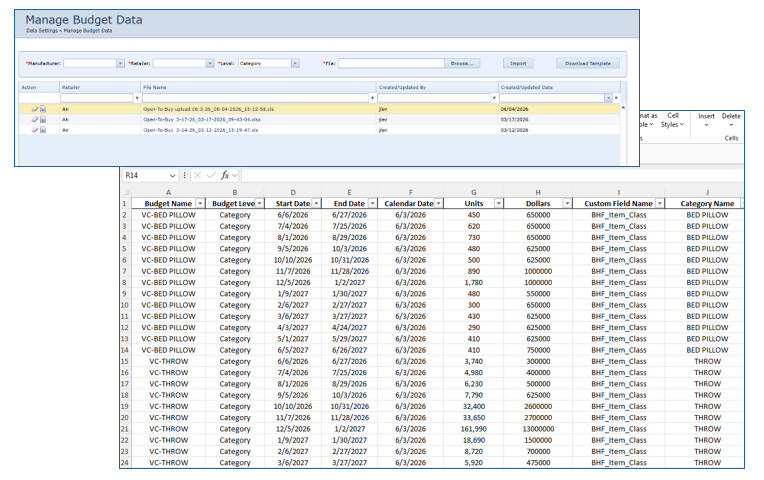Click the Created/Updated By filter text box

(434, 98)
